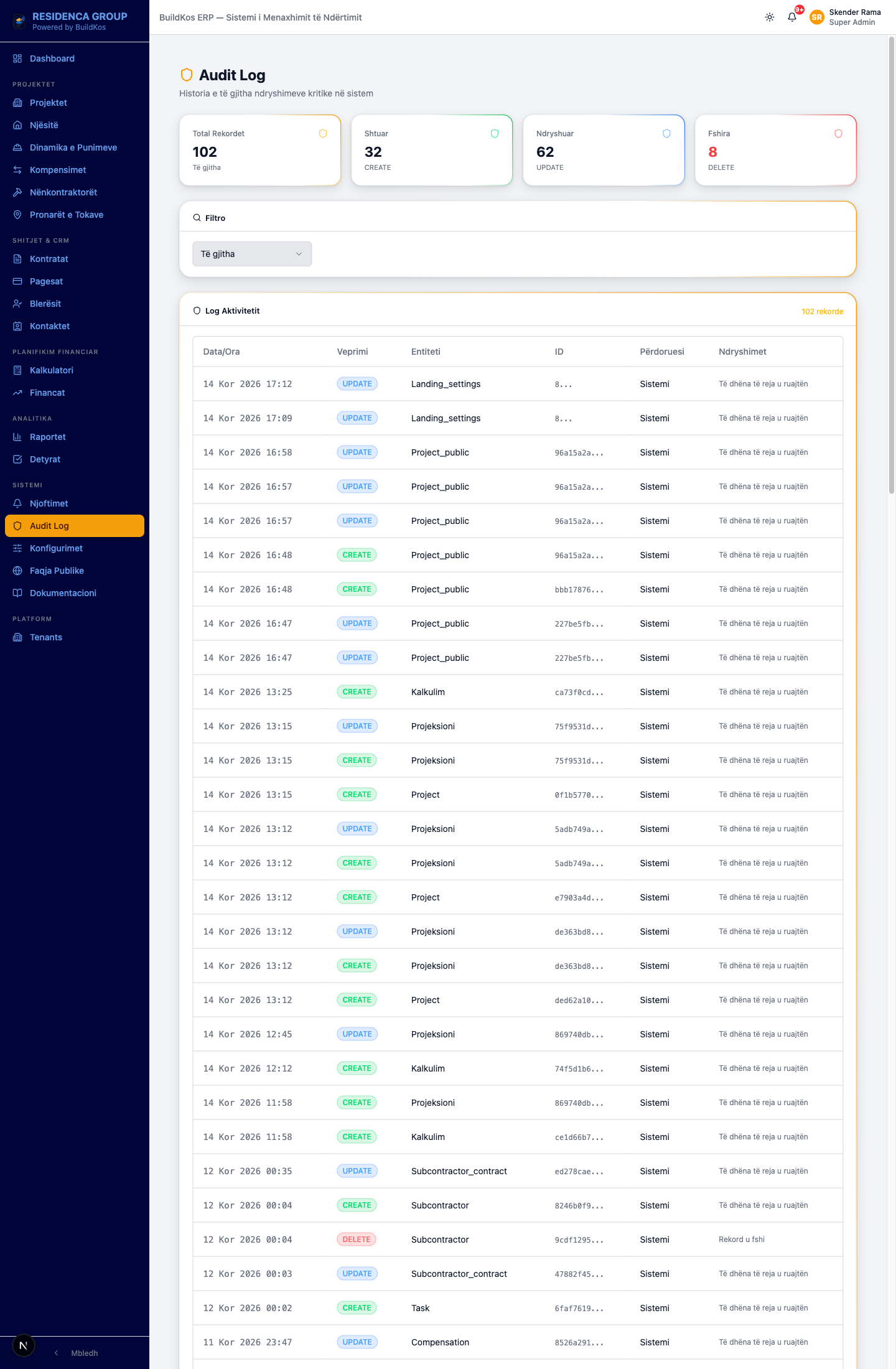Screen dimensions: 896x1369
Task: Click the Pronarët e Tokave pin icon
Action: tap(17, 215)
